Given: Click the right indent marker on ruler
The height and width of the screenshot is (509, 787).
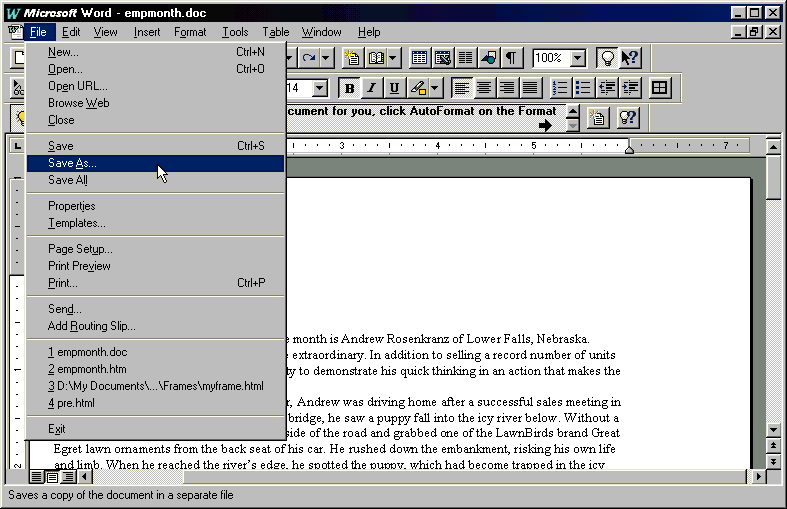Looking at the screenshot, I should click(629, 147).
